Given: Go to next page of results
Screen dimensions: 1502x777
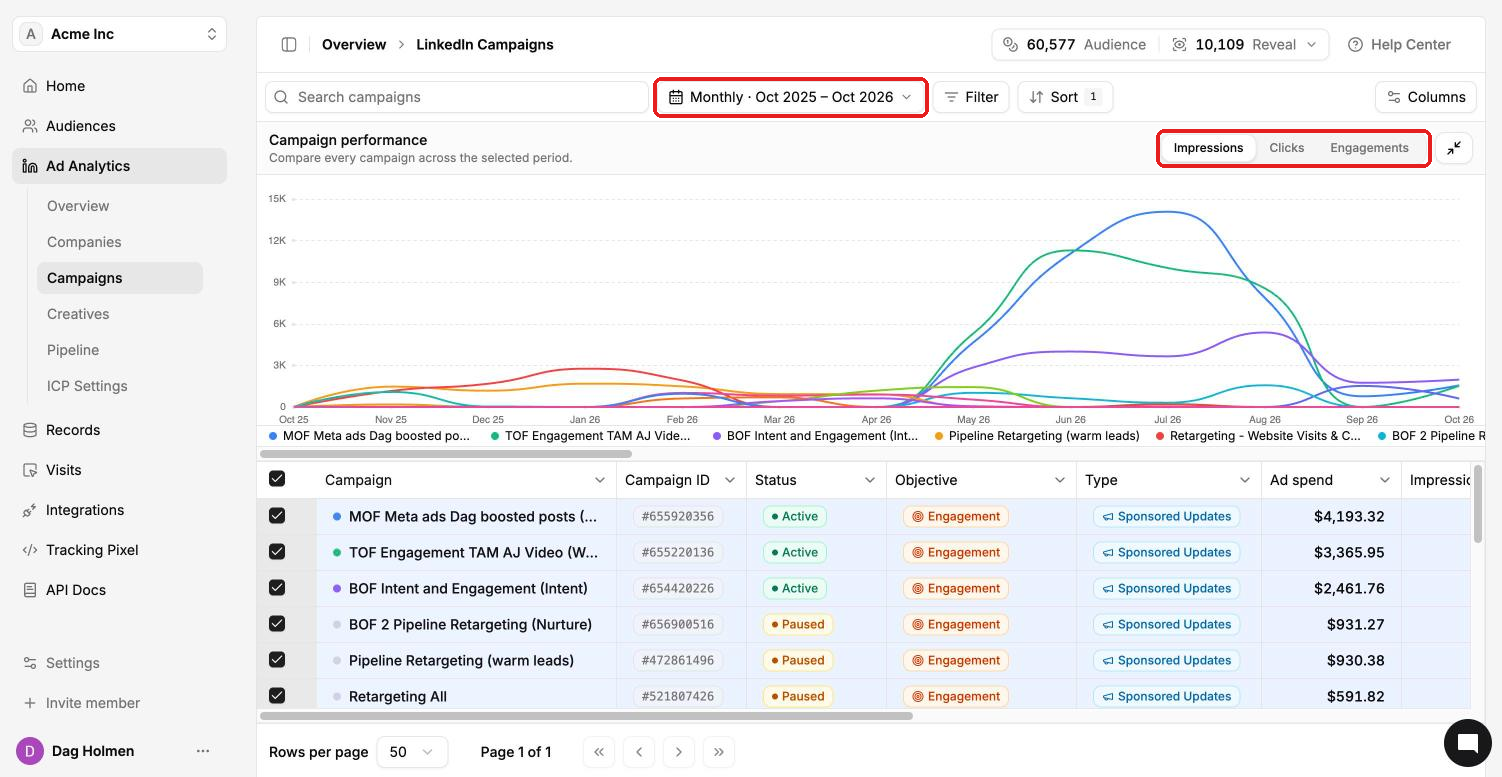Looking at the screenshot, I should click(x=679, y=752).
